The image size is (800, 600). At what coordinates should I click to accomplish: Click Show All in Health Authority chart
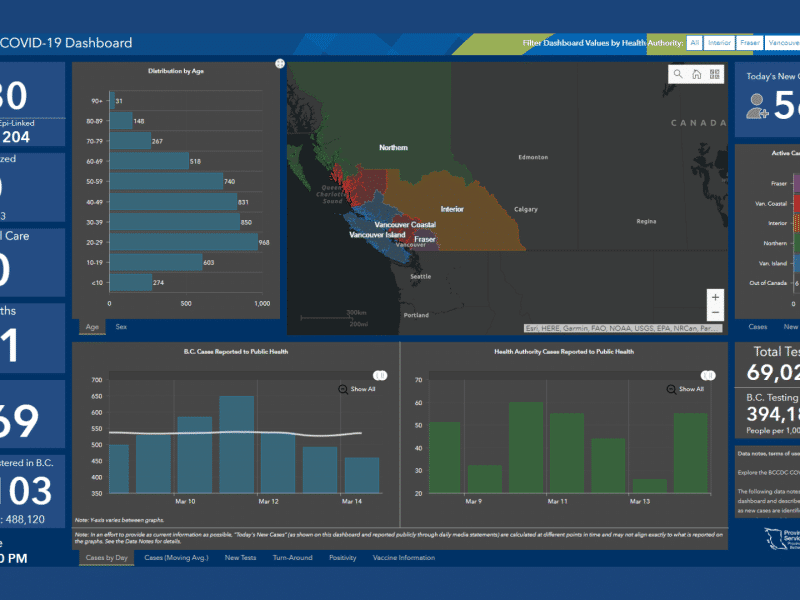coord(685,389)
